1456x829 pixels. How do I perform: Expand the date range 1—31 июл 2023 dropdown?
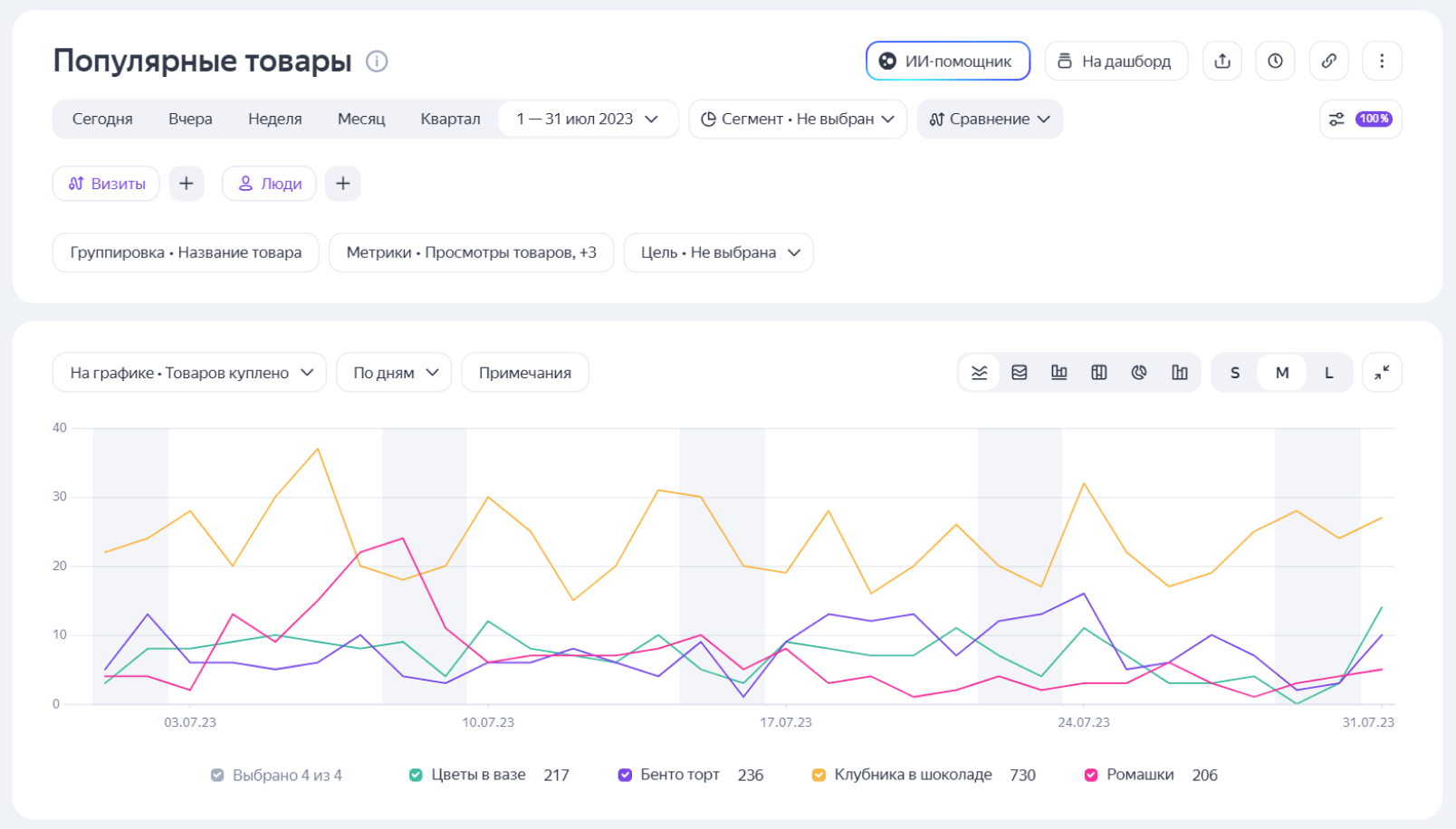[x=588, y=119]
